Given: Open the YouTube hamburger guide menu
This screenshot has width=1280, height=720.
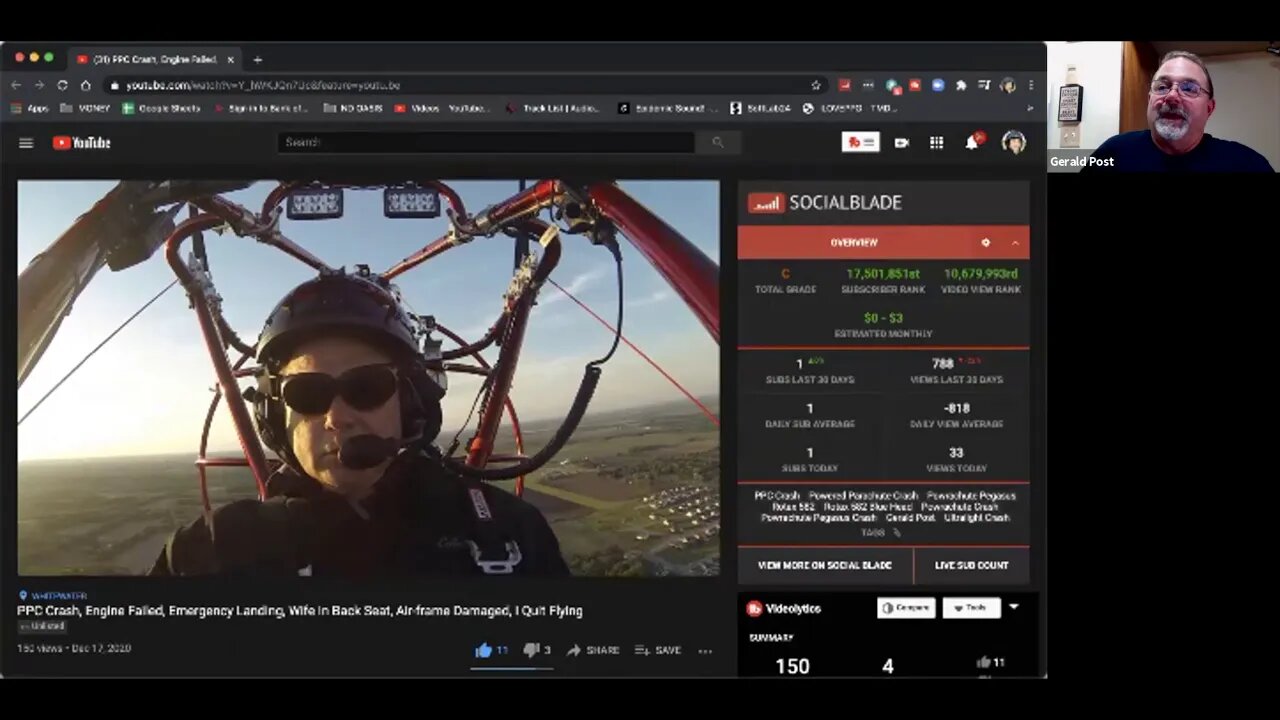Looking at the screenshot, I should [26, 143].
